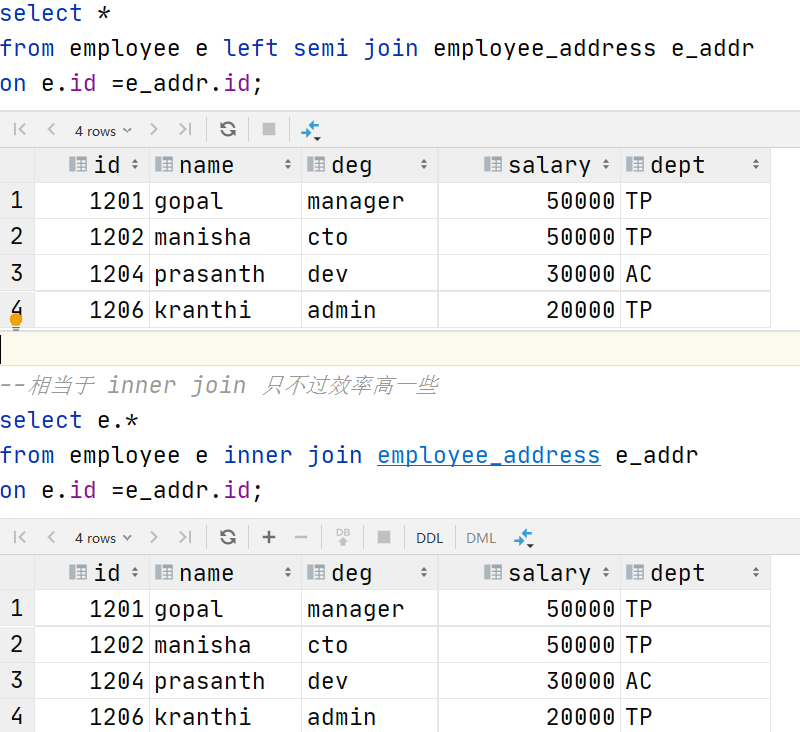The height and width of the screenshot is (732, 800).
Task: Select '30000' salary cell in upper table
Action: tap(529, 274)
